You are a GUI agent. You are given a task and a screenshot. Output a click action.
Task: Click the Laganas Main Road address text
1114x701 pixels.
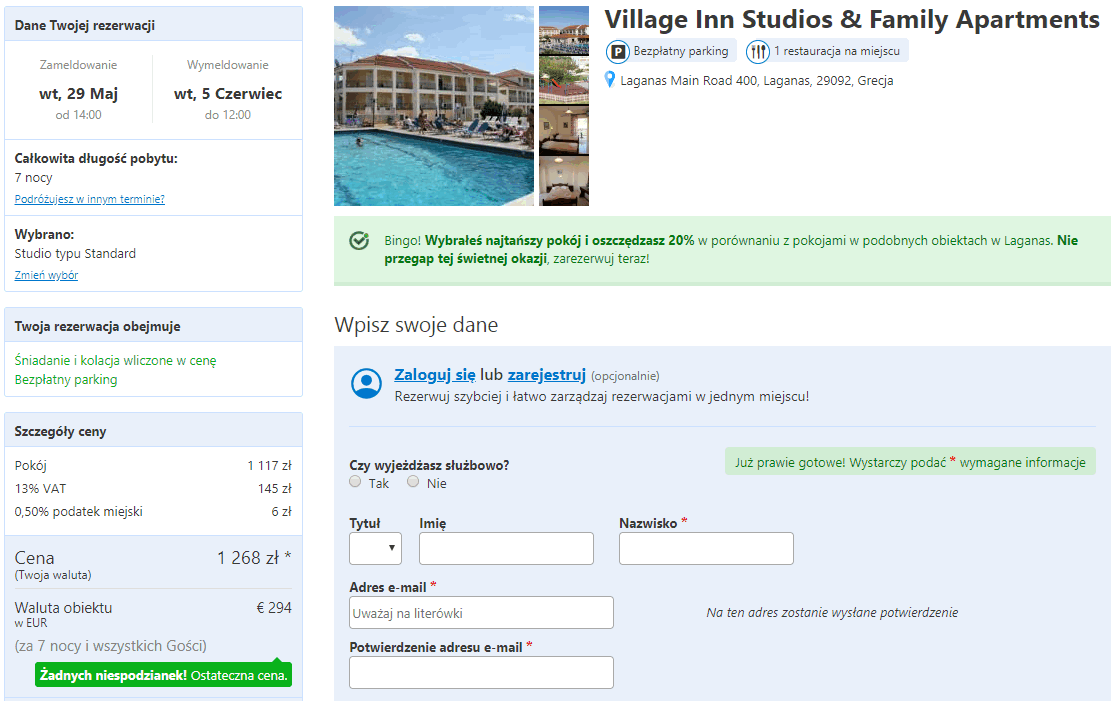(757, 80)
